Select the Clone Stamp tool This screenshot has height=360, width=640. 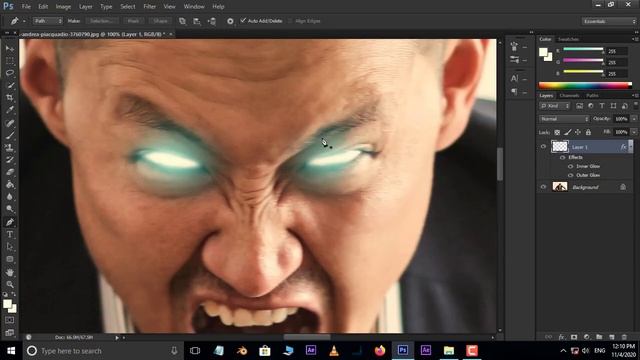(10, 147)
